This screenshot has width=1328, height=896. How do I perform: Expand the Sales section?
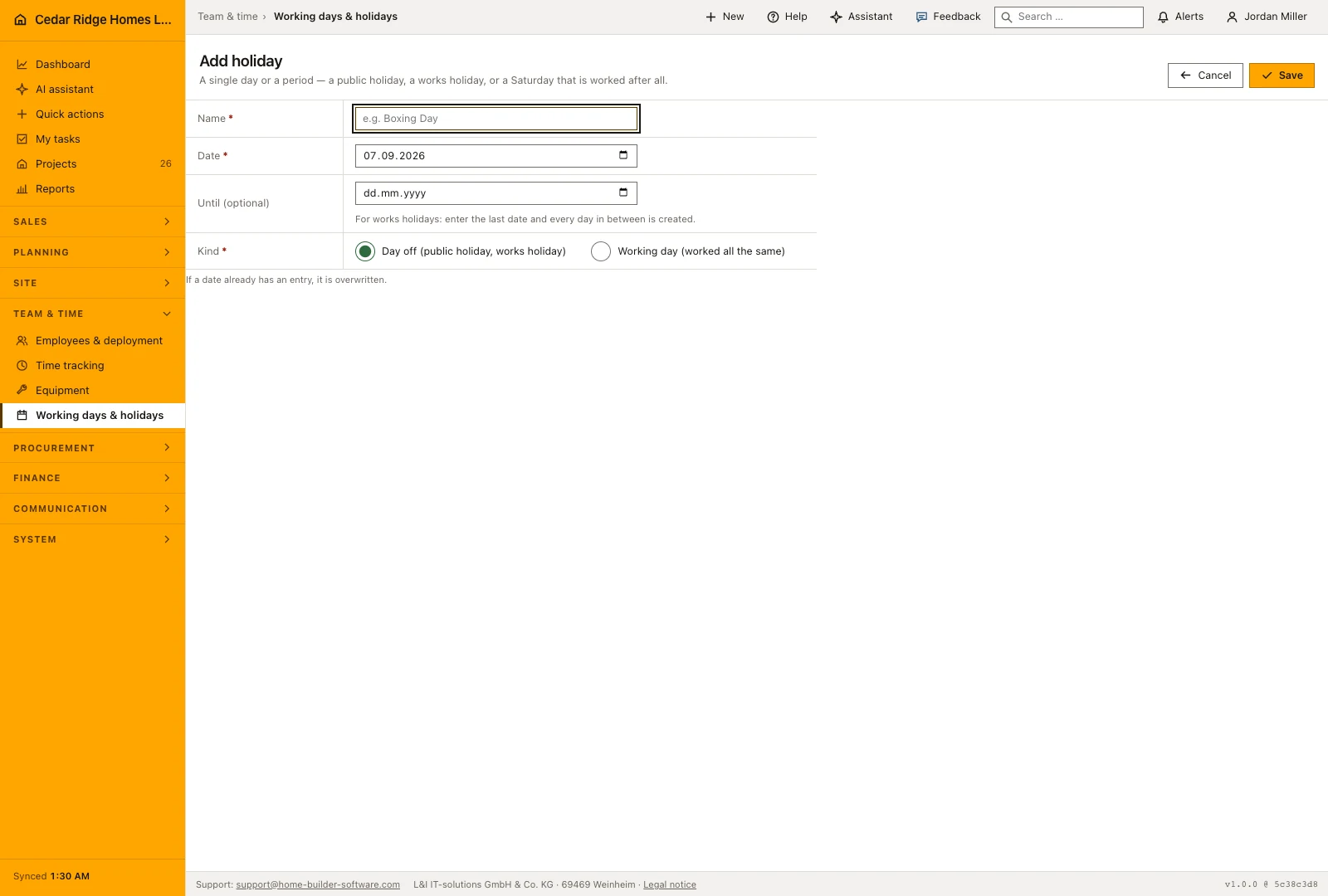[x=92, y=222]
